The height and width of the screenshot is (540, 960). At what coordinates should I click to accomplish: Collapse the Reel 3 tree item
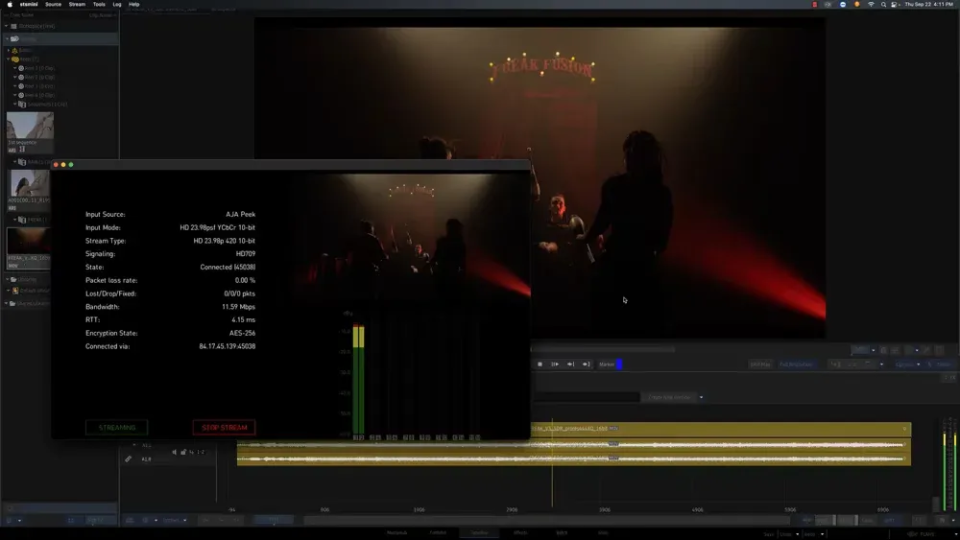pyautogui.click(x=15, y=86)
